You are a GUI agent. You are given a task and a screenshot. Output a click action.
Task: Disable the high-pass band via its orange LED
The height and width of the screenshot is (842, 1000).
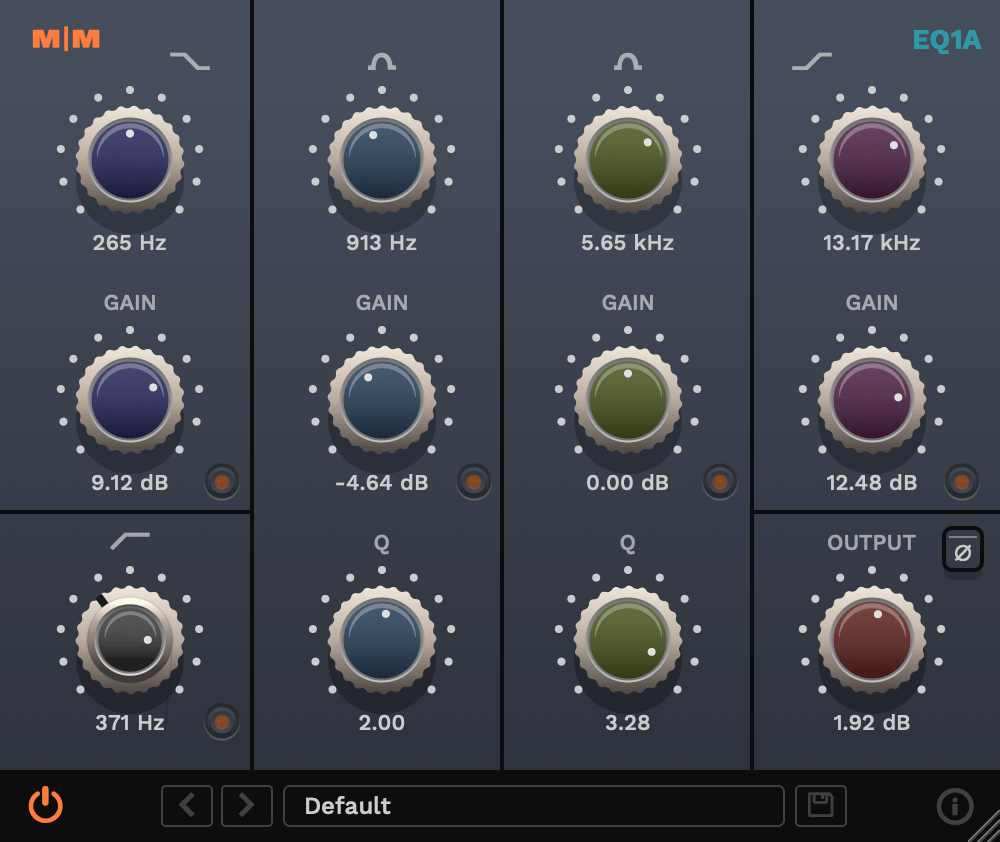(x=222, y=723)
